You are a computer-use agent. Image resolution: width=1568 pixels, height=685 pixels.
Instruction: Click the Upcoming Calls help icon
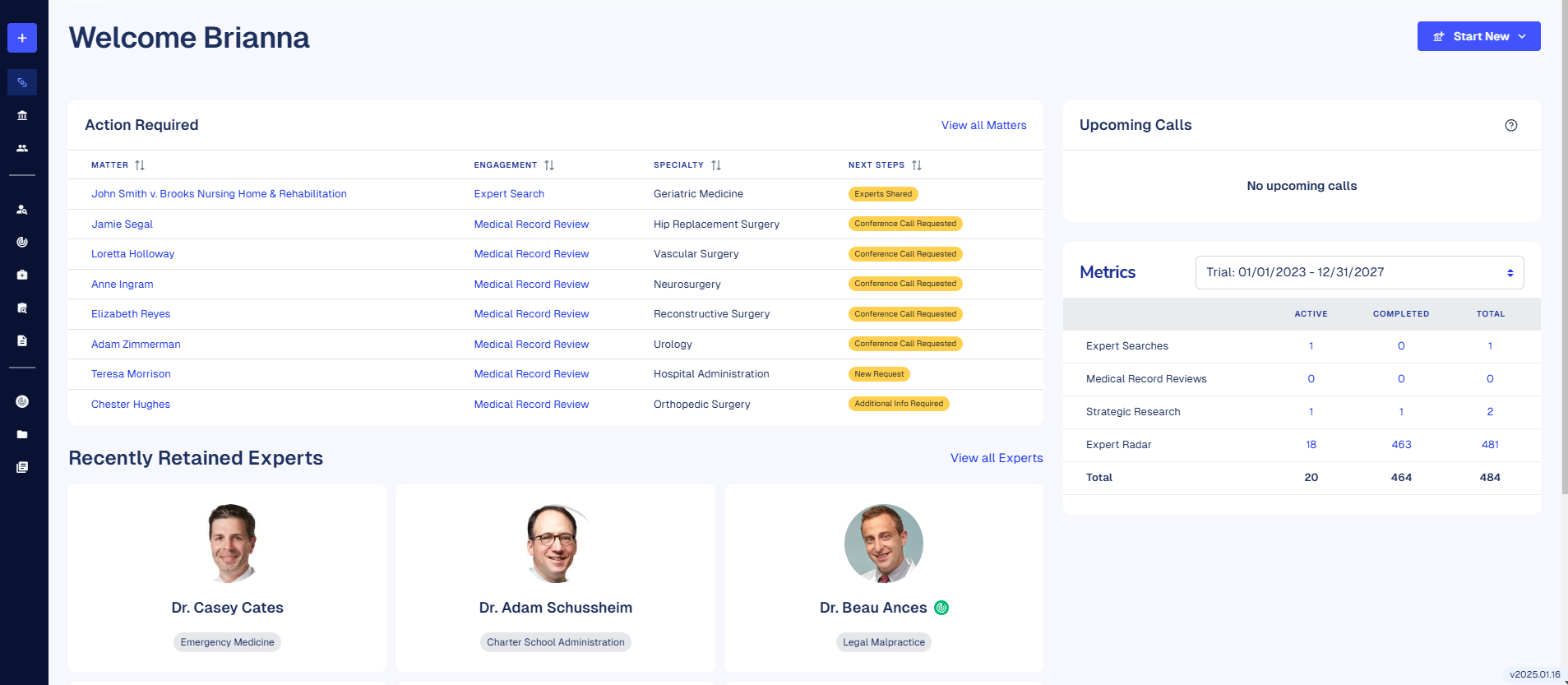1510,125
